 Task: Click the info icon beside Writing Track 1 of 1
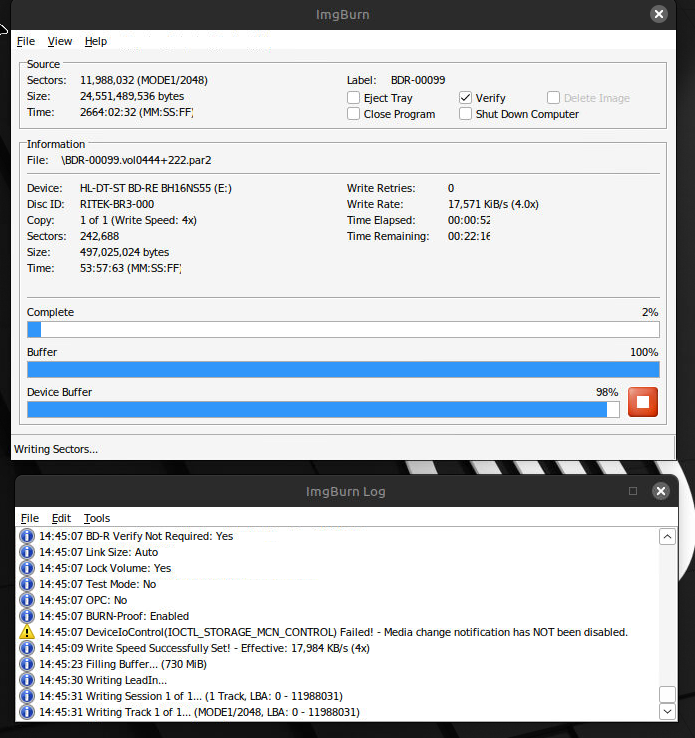pyautogui.click(x=27, y=712)
